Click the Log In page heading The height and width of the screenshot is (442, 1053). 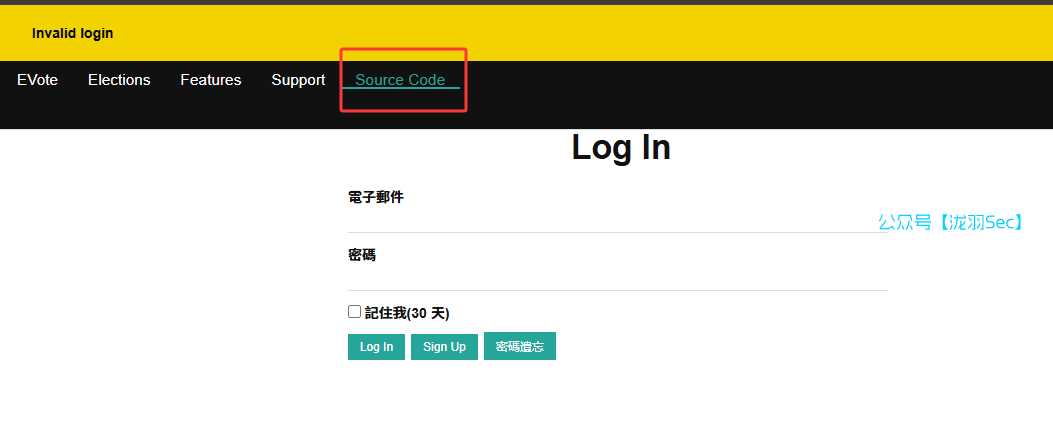click(x=620, y=148)
